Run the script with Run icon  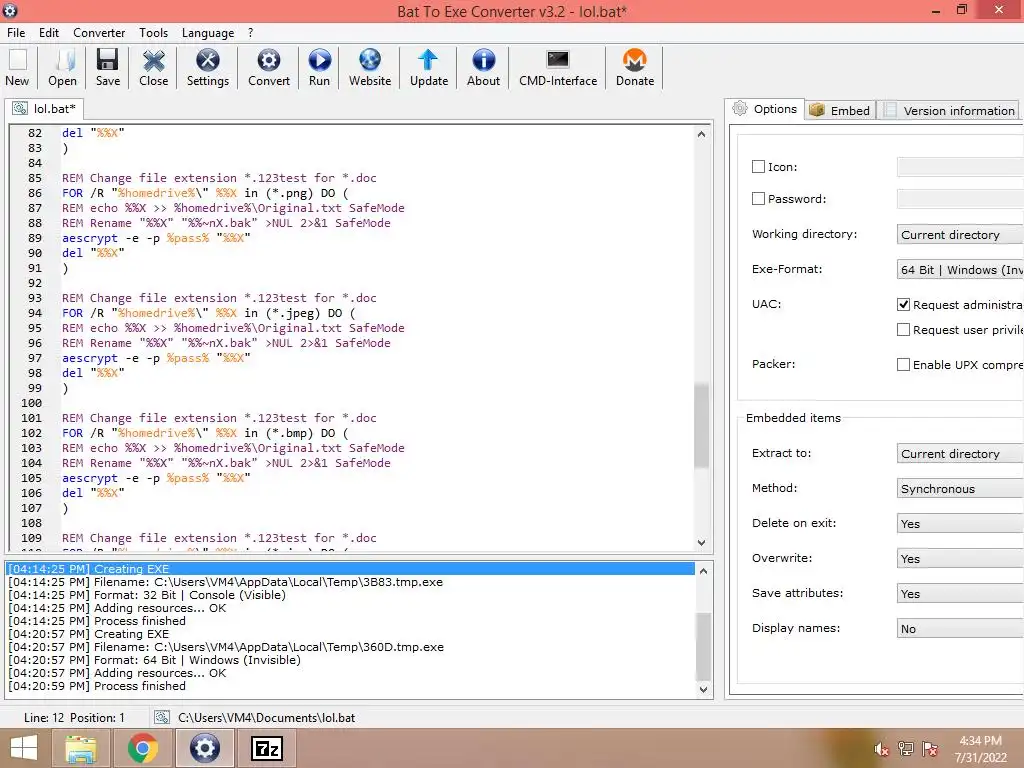[319, 67]
